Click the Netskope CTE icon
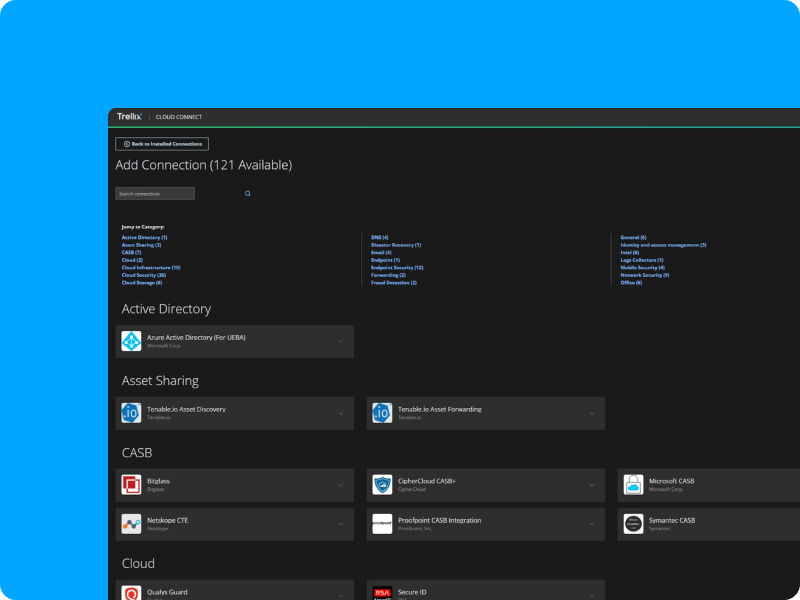The height and width of the screenshot is (600, 800). (x=131, y=524)
